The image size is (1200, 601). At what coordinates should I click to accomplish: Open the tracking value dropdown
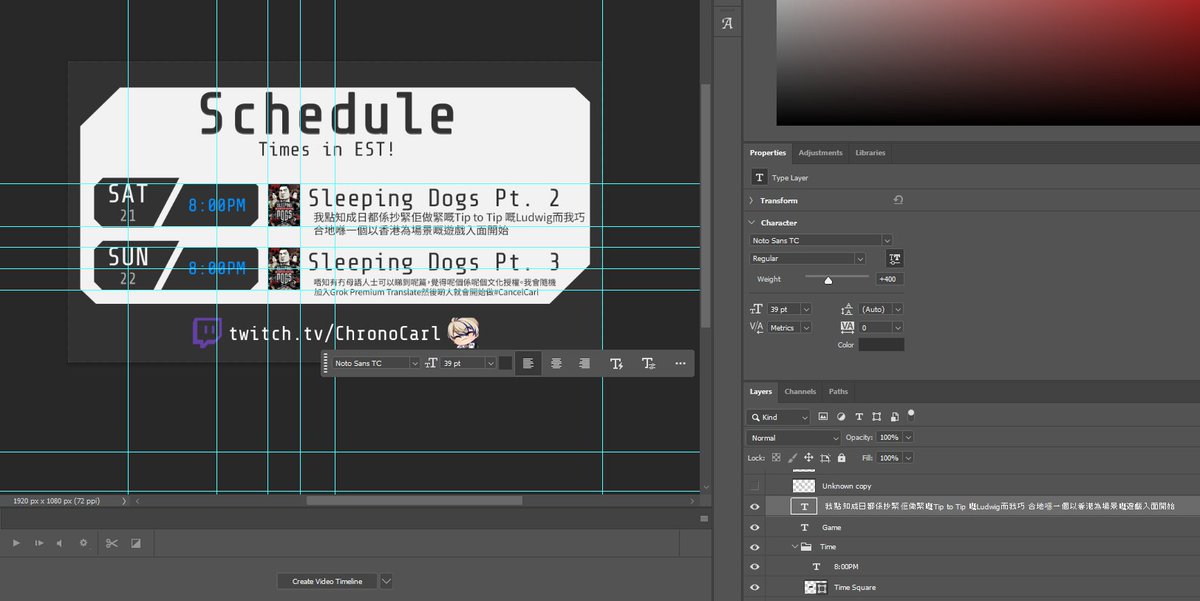[x=897, y=327]
